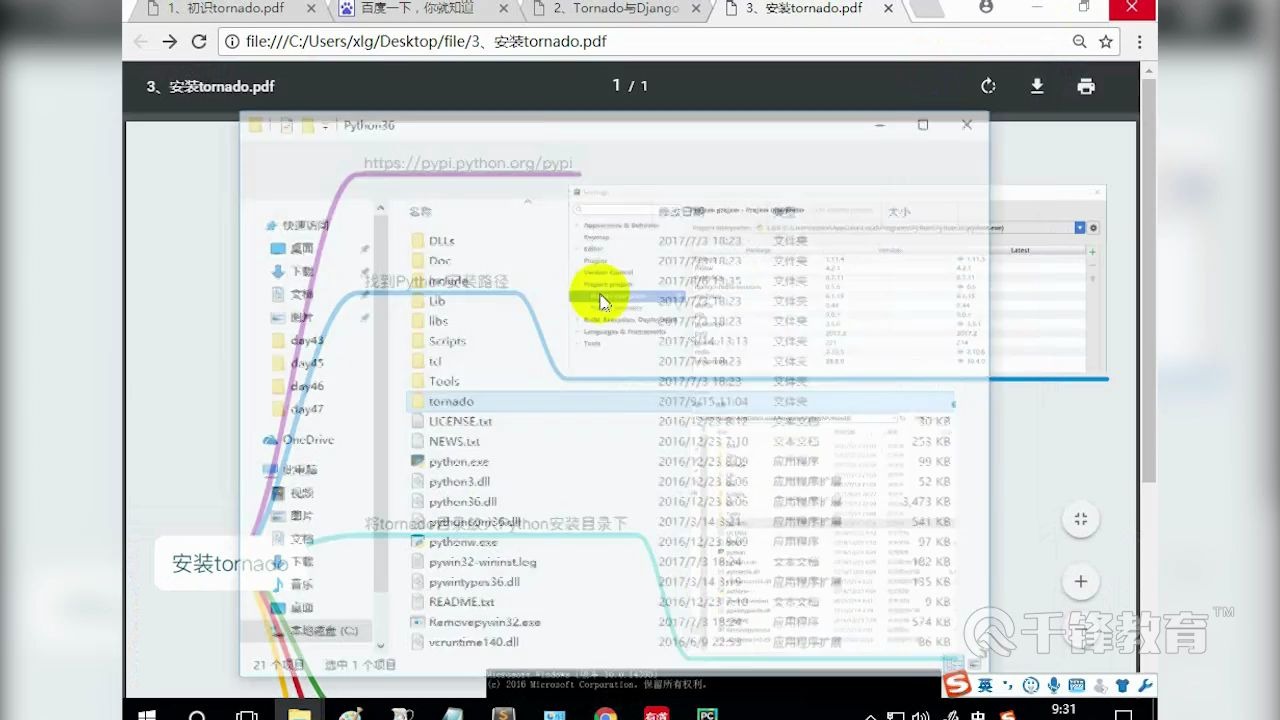
Task: Select the 3、安装tornado.pdf browser tab
Action: pos(805,9)
